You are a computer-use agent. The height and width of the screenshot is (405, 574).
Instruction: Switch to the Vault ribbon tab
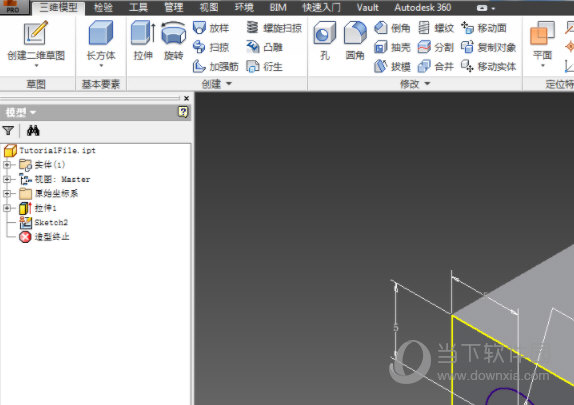368,8
